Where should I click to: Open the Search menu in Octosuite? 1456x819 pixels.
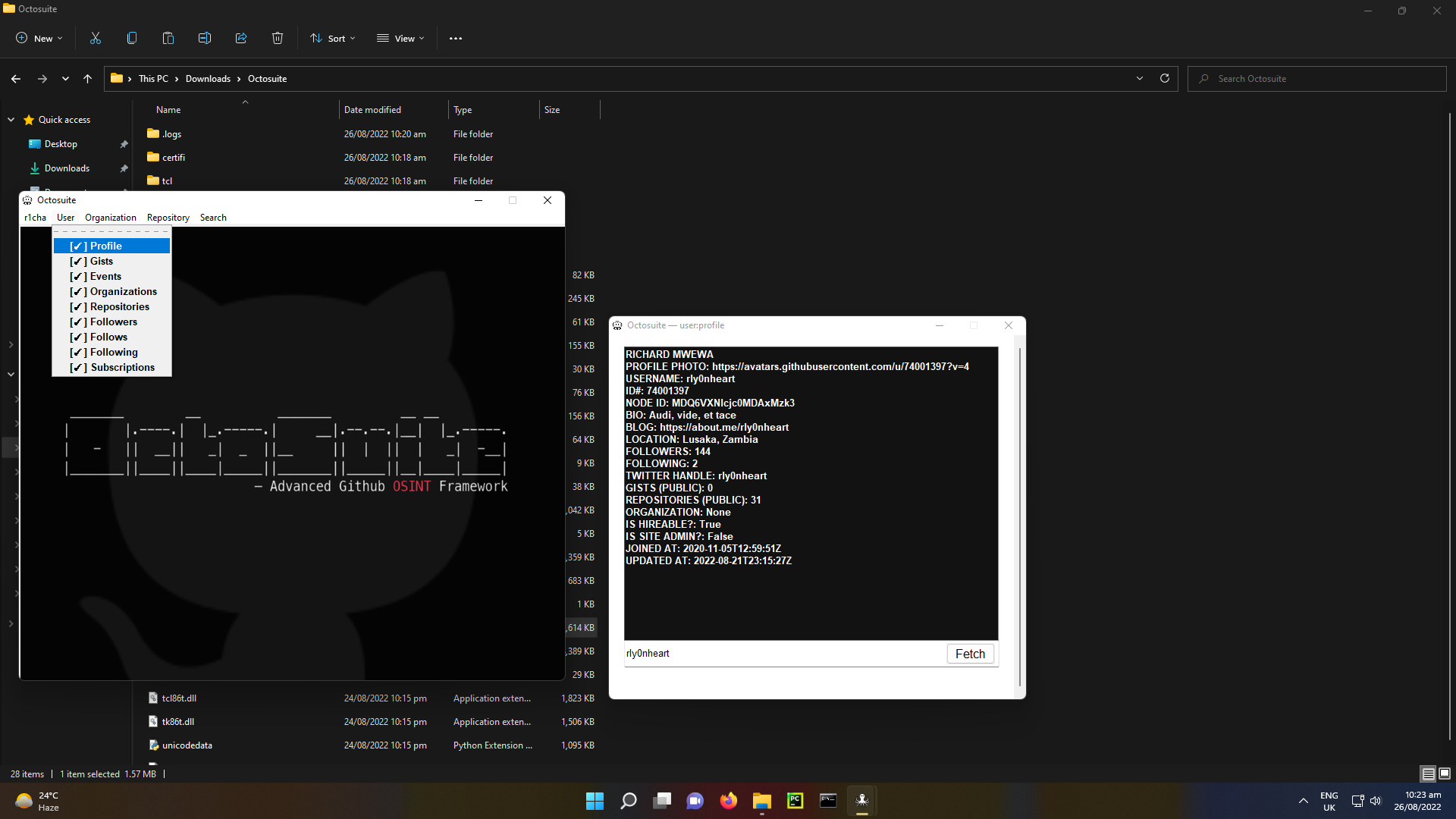[x=212, y=218]
